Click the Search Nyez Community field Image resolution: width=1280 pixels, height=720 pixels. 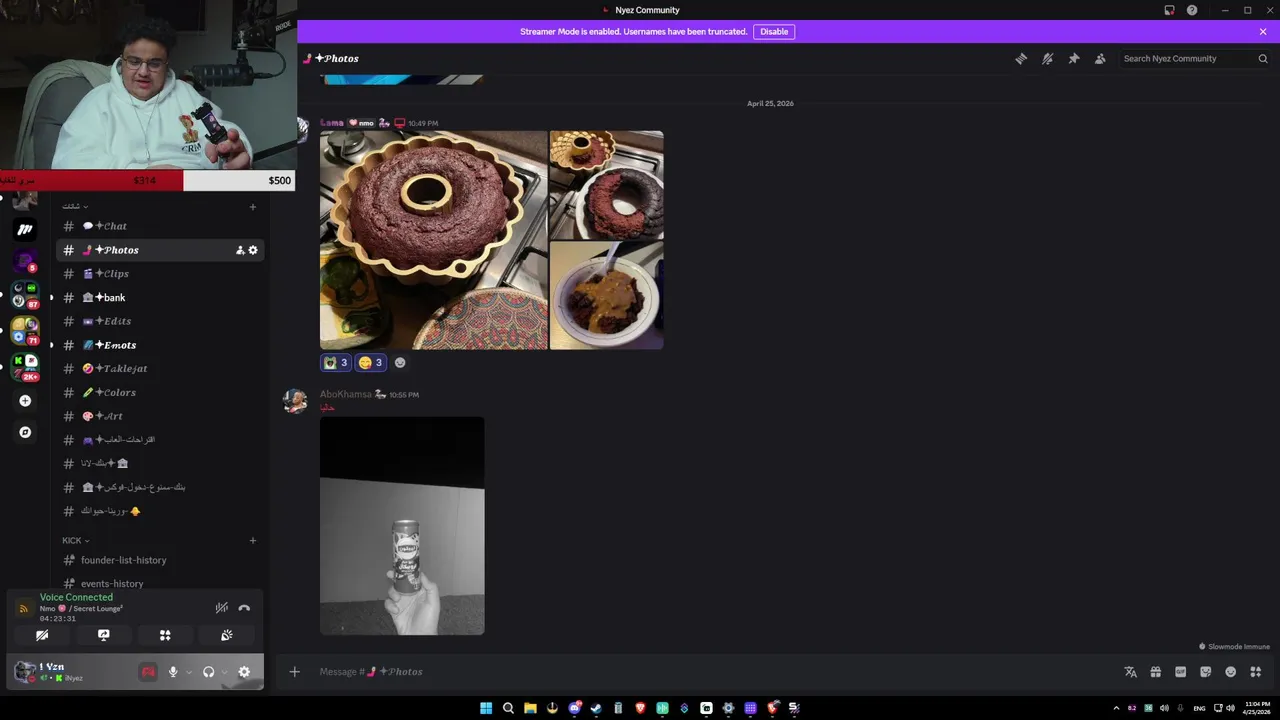pyautogui.click(x=1195, y=59)
